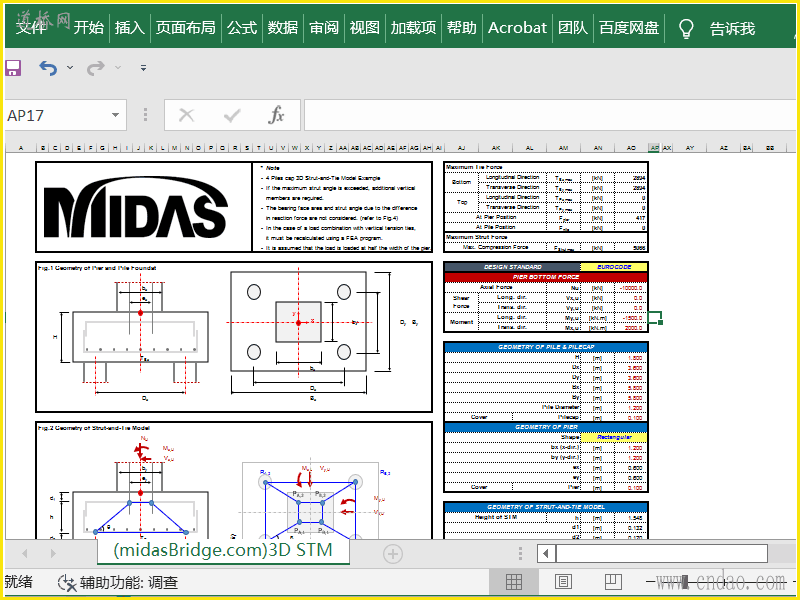
Task: Click the tab bar splitter dots handle
Action: [x=520, y=554]
